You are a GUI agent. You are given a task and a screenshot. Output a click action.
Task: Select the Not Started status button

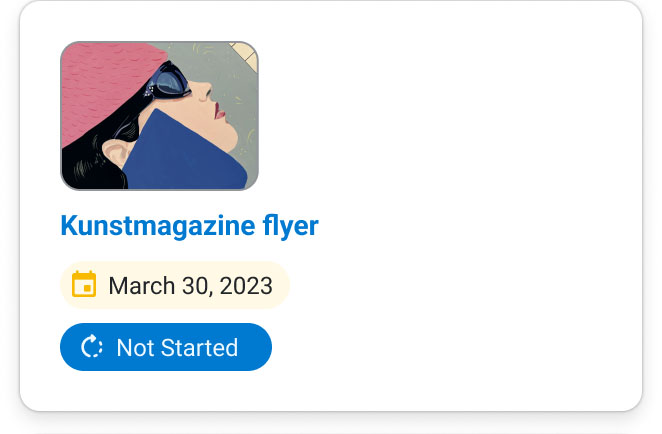[166, 347]
